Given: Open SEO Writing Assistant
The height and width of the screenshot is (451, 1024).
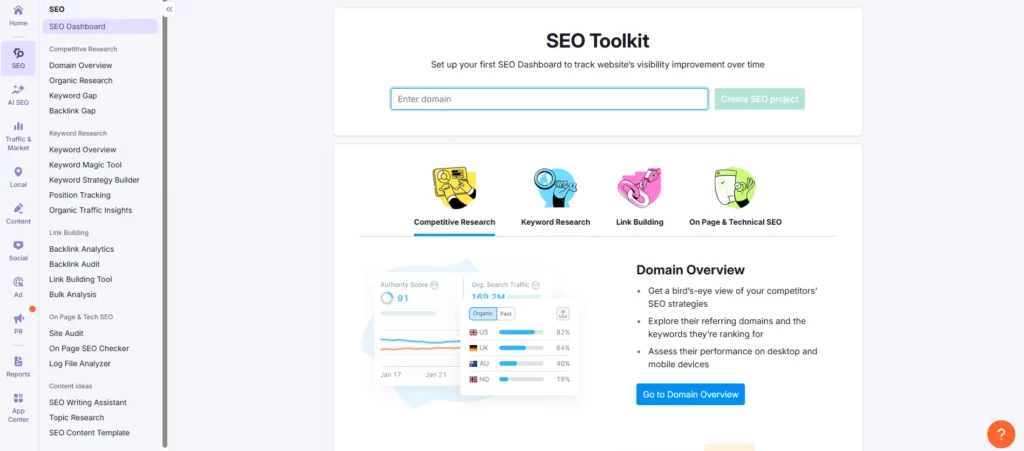Looking at the screenshot, I should pyautogui.click(x=88, y=402).
